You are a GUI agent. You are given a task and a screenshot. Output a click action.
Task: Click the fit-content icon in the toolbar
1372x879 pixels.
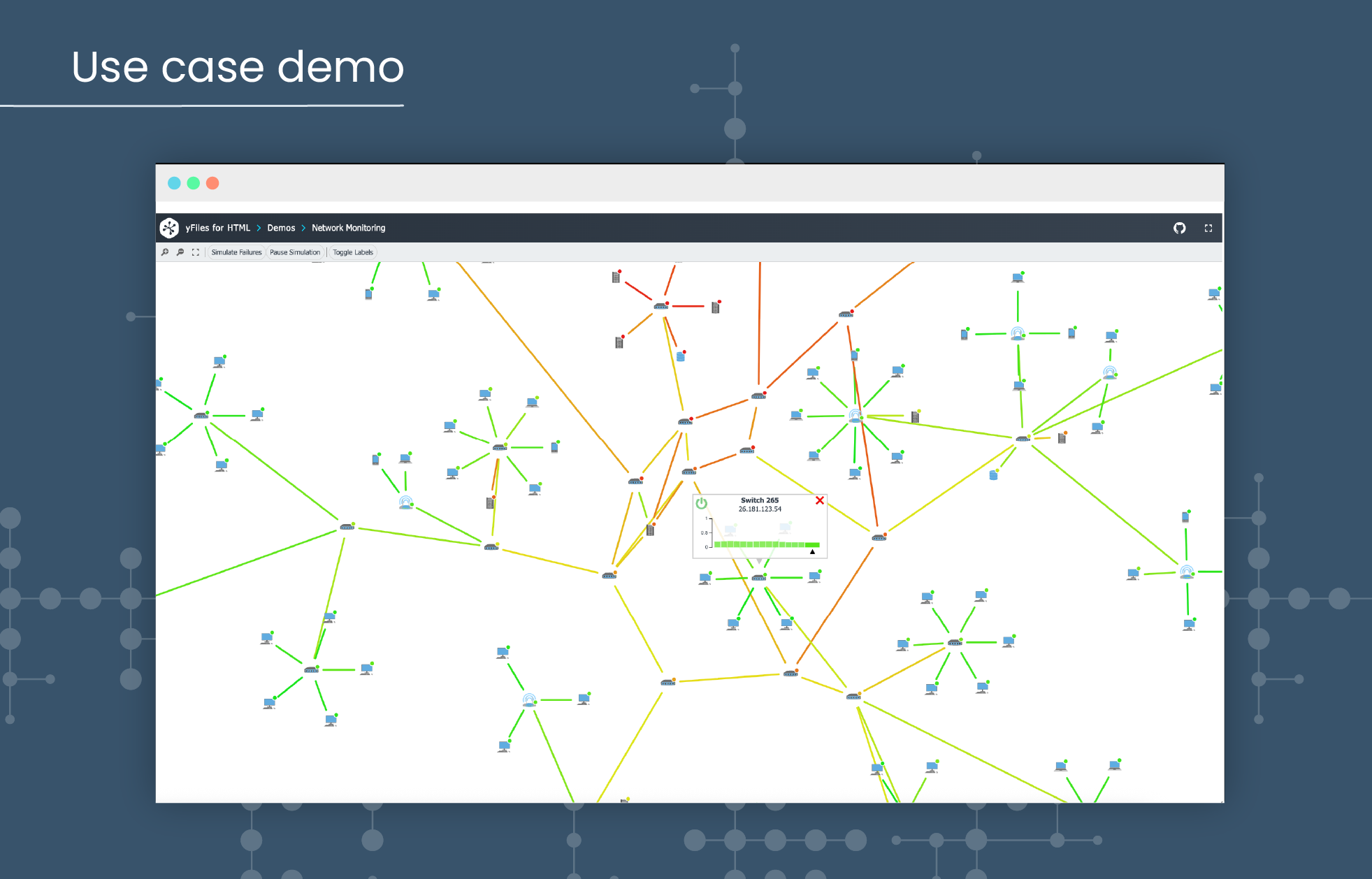pyautogui.click(x=196, y=252)
